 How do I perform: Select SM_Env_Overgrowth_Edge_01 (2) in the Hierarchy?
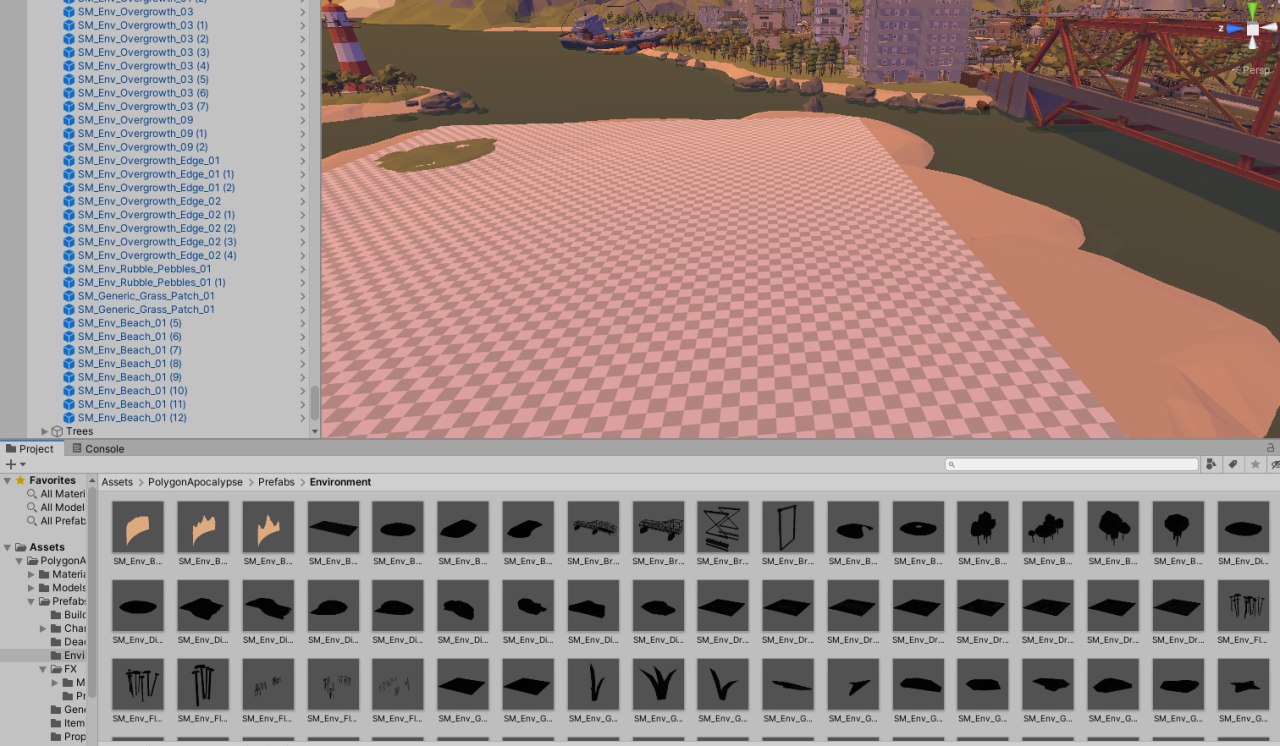pyautogui.click(x=156, y=188)
